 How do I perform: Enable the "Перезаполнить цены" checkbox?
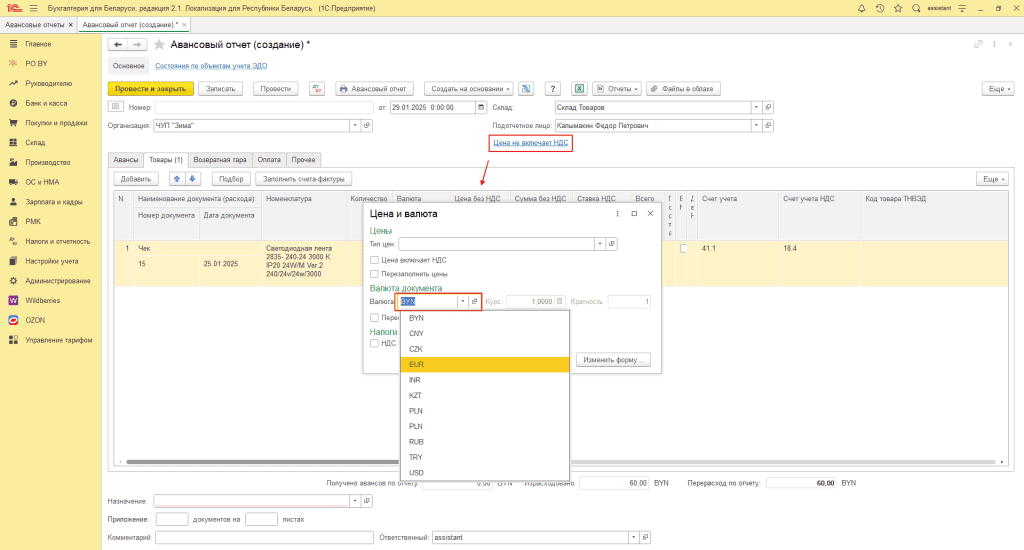[x=374, y=273]
